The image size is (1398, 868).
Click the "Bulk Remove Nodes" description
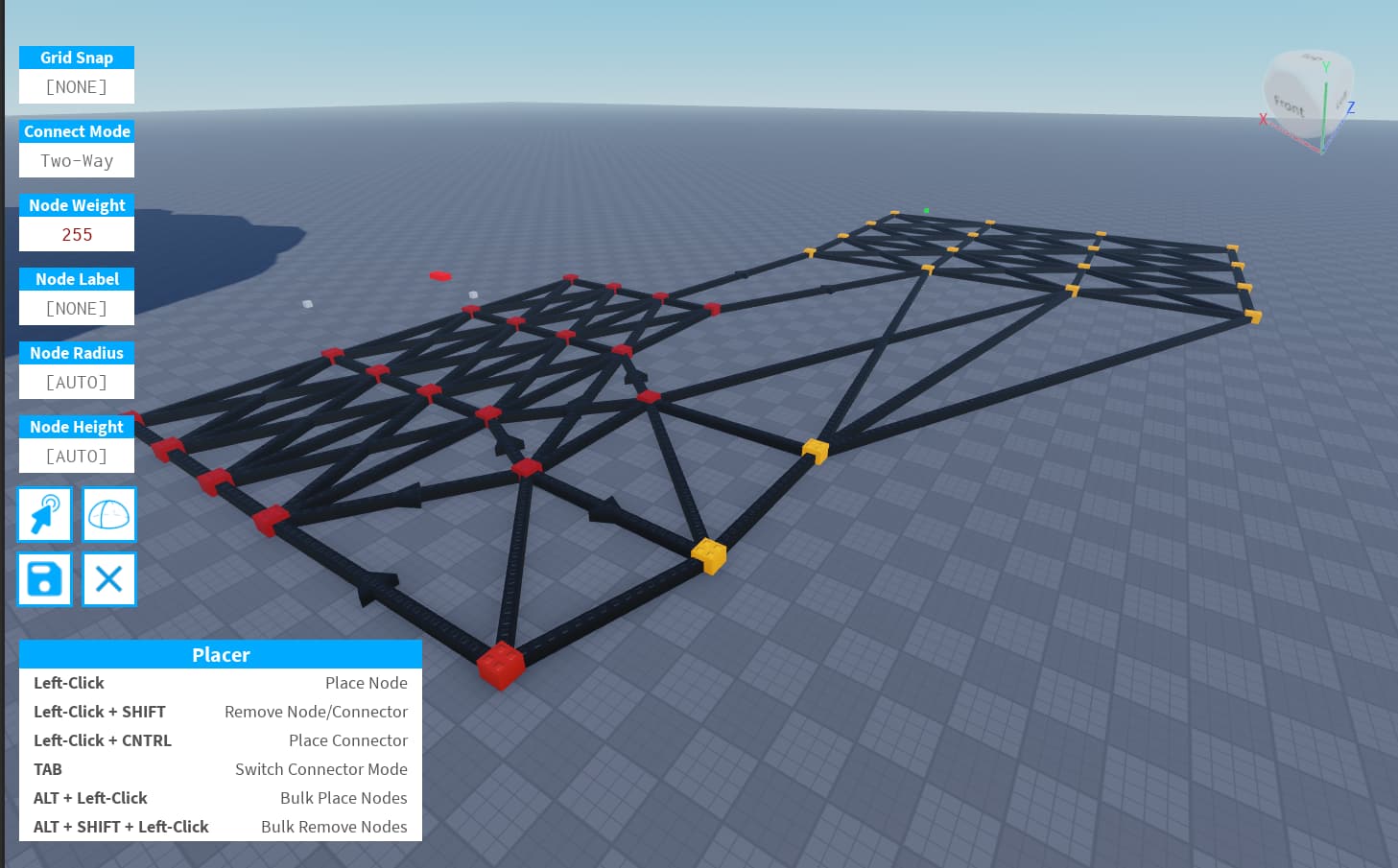click(334, 827)
